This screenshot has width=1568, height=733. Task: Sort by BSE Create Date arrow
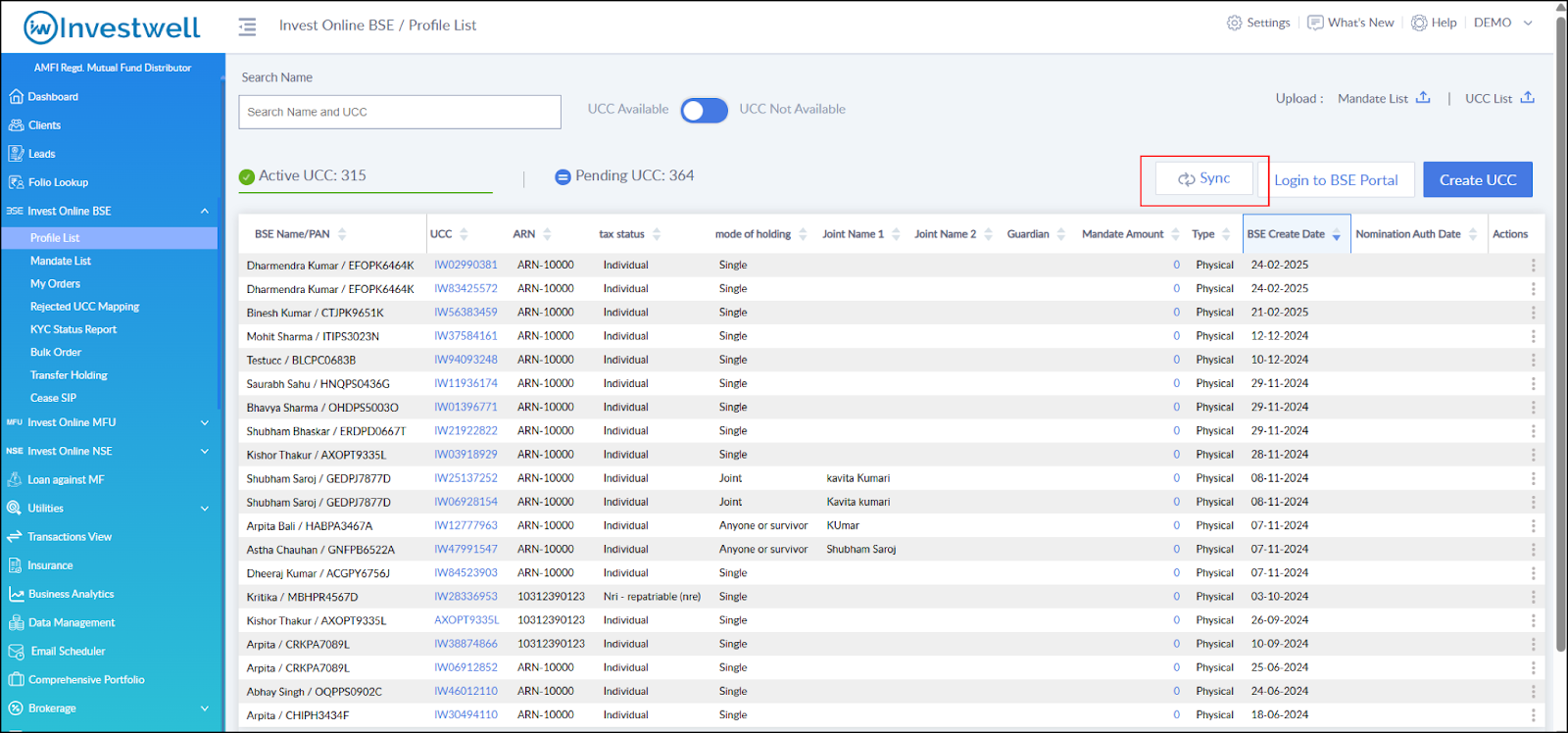1336,234
